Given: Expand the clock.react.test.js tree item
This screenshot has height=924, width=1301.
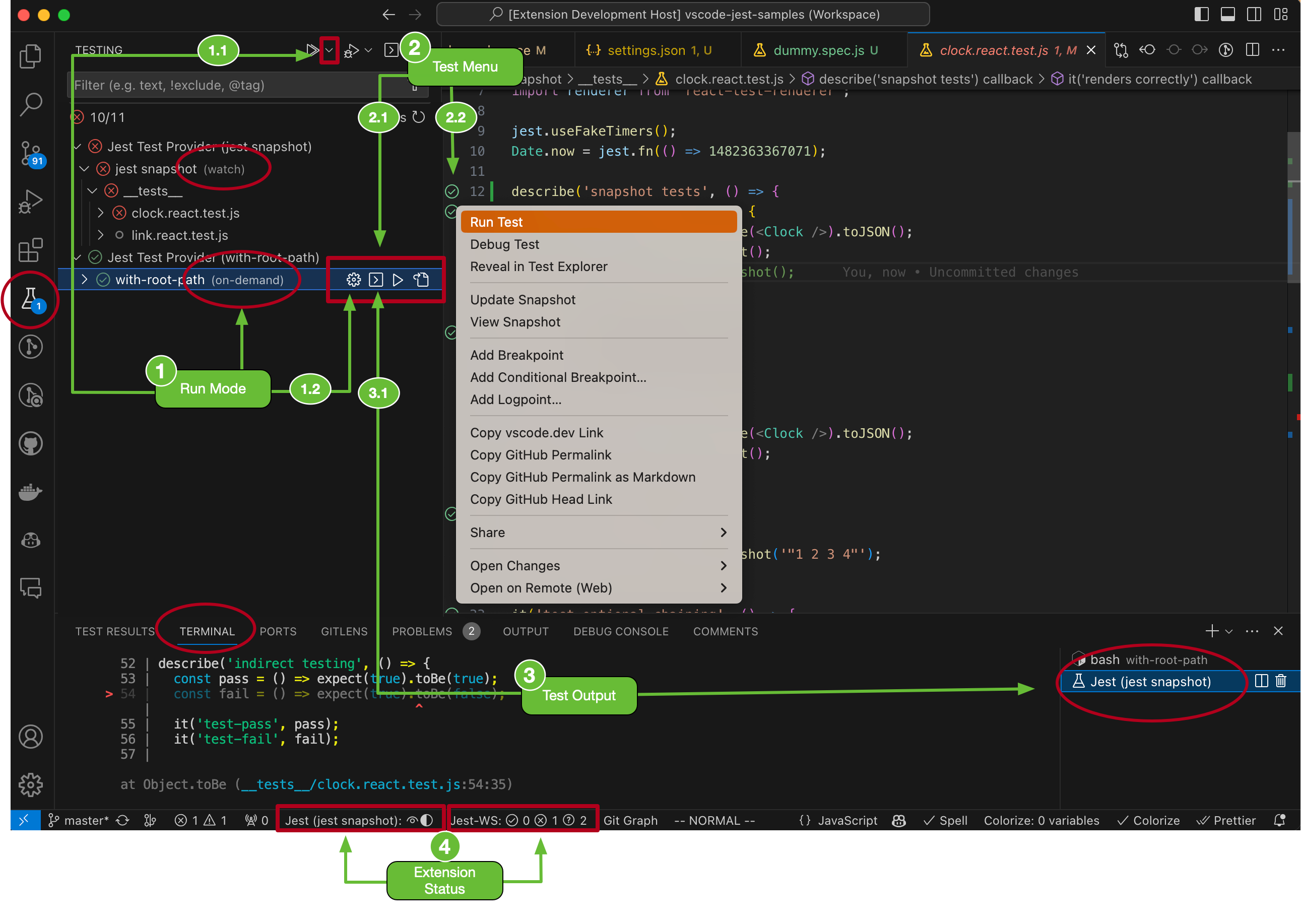Looking at the screenshot, I should [101, 213].
